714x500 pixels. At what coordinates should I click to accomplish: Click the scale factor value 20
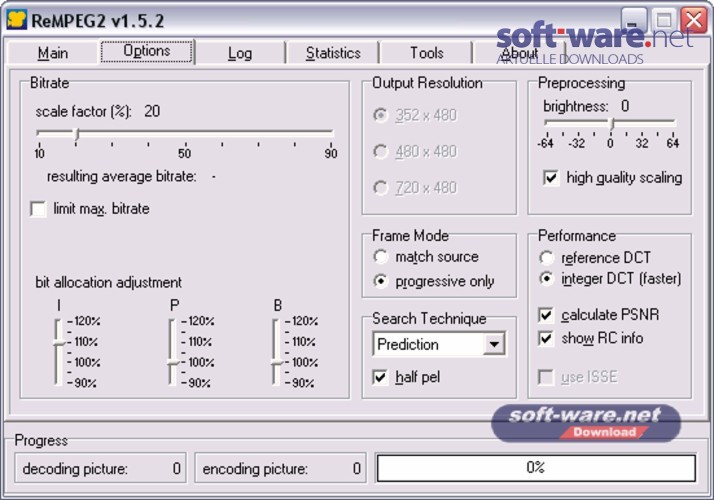[152, 111]
